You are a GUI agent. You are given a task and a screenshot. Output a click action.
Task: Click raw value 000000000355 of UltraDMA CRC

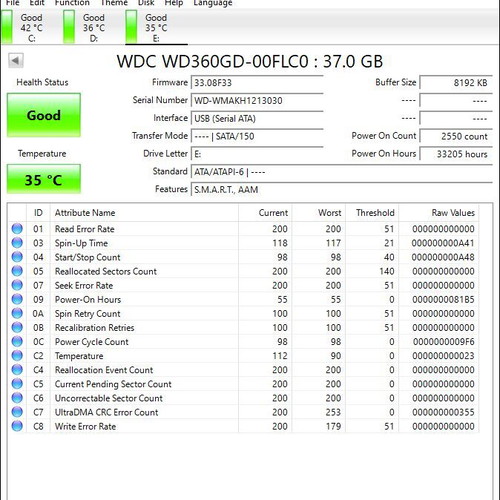[x=443, y=412]
